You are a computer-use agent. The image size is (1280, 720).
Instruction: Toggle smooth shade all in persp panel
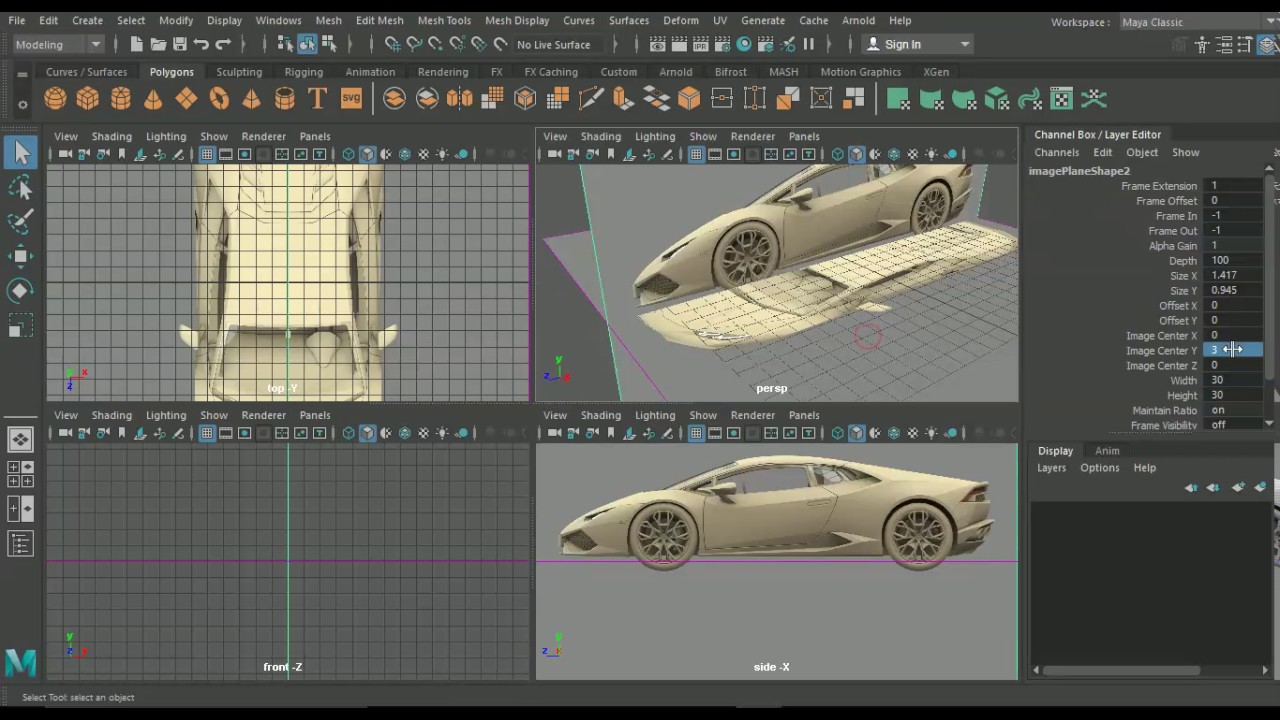click(856, 154)
